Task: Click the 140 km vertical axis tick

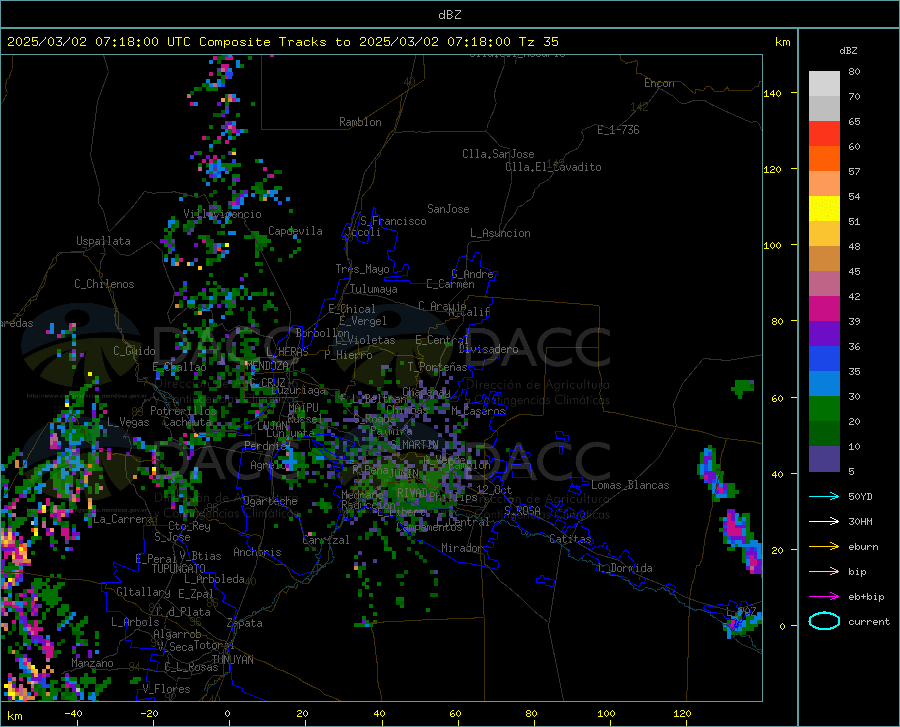Action: [773, 93]
